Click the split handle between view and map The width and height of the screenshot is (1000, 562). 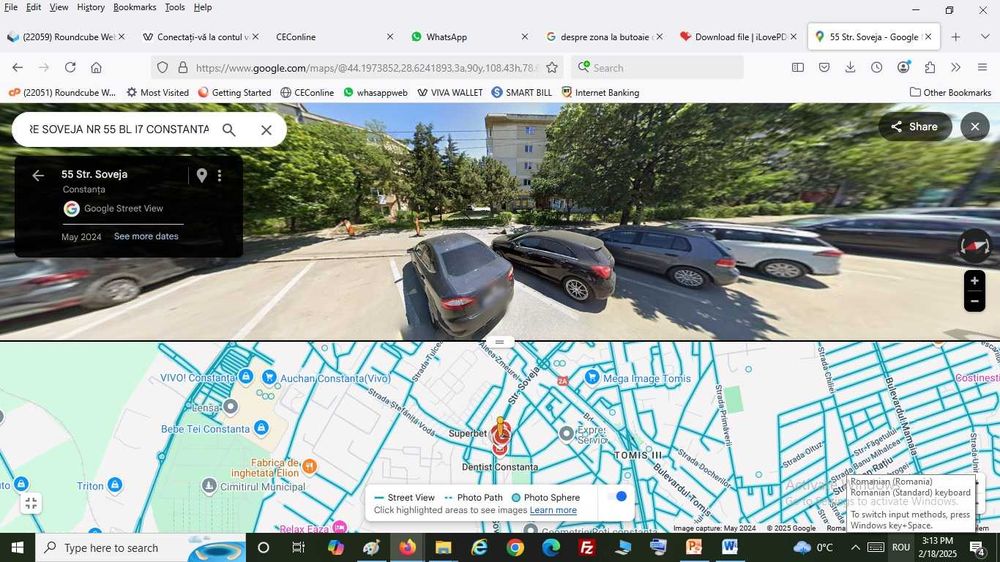(499, 342)
